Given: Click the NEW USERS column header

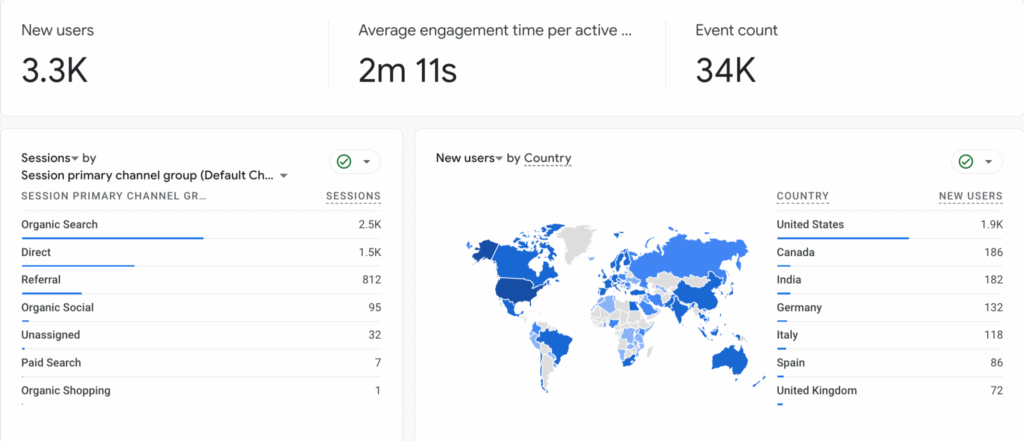Looking at the screenshot, I should pos(970,196).
